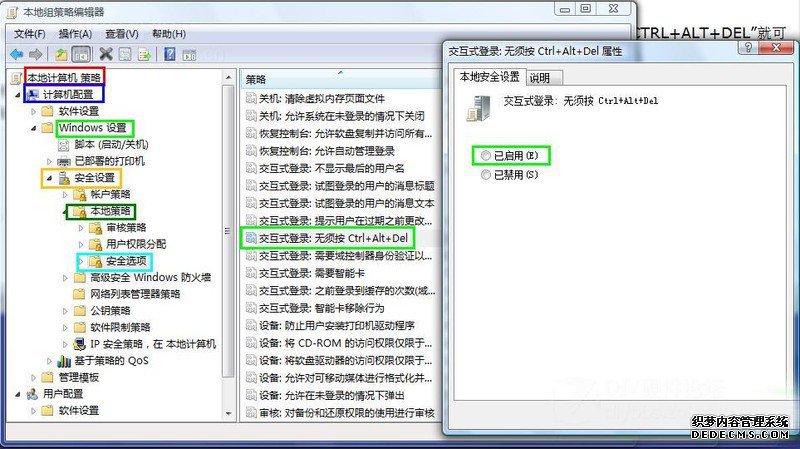800x449 pixels.
Task: Select policy 交互式登录: 智能卡移除行为
Action: pyautogui.click(x=321, y=308)
